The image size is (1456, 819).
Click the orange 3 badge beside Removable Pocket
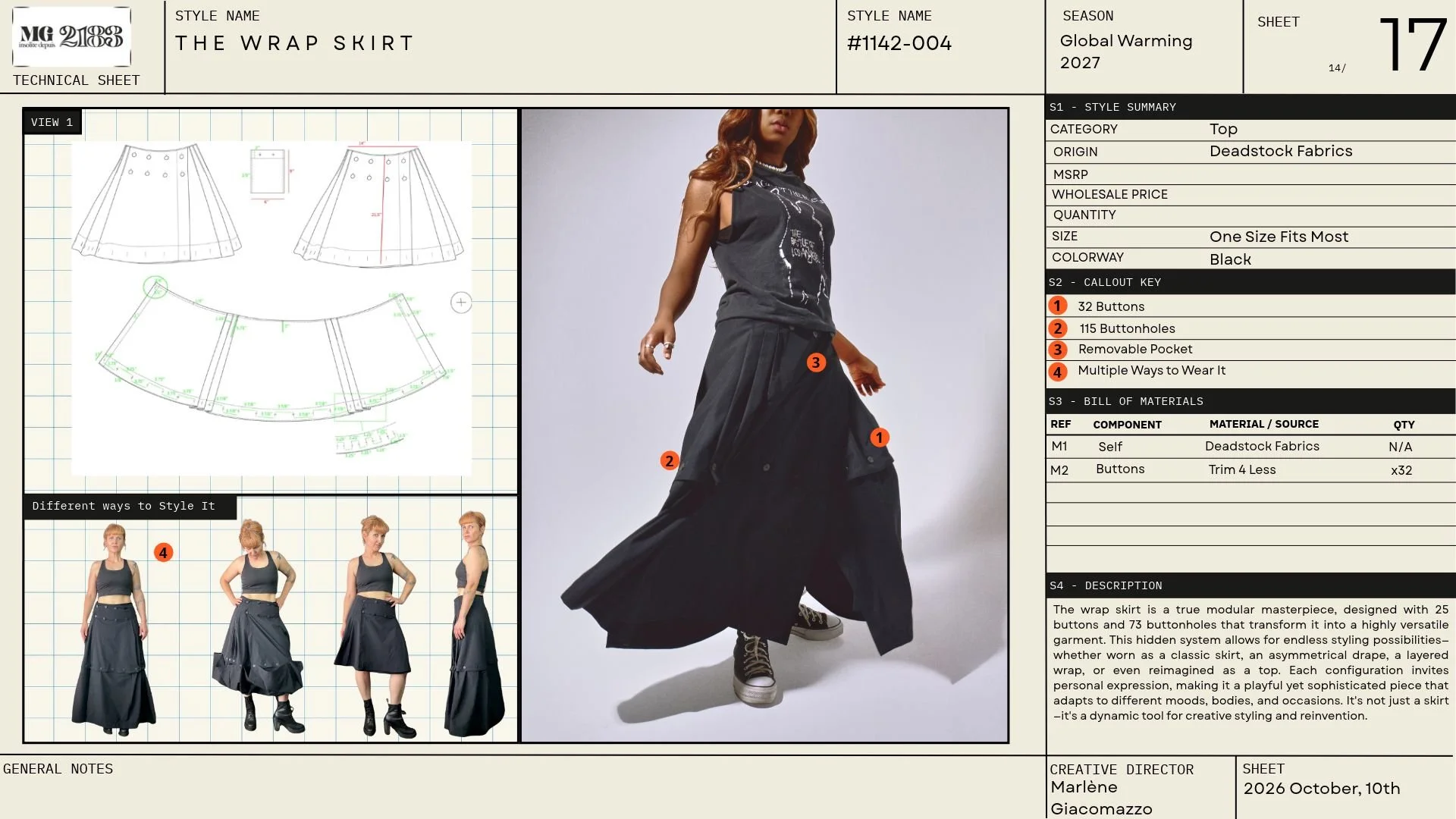click(1058, 350)
